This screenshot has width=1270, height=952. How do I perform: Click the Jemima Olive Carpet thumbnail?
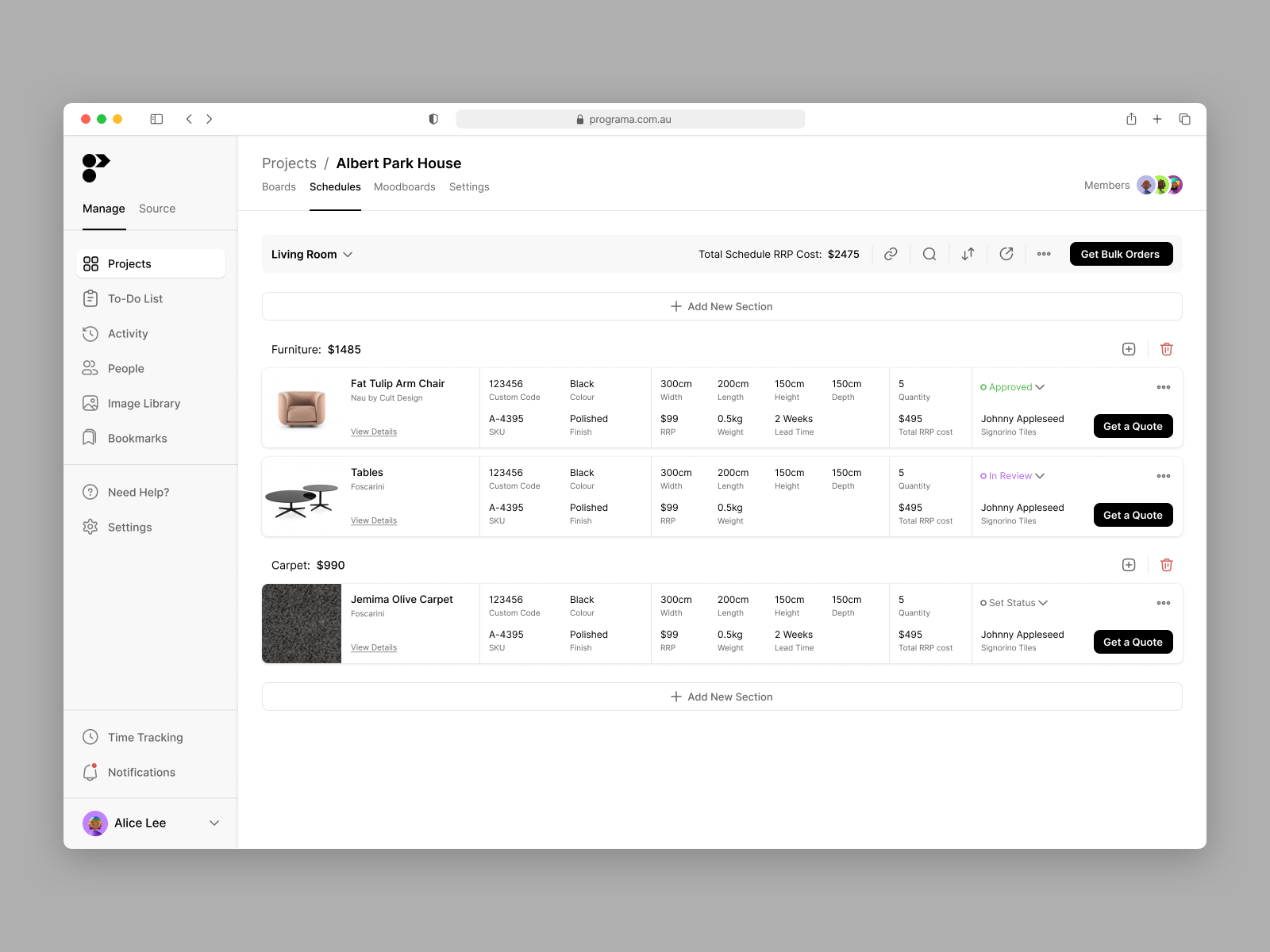(x=302, y=624)
